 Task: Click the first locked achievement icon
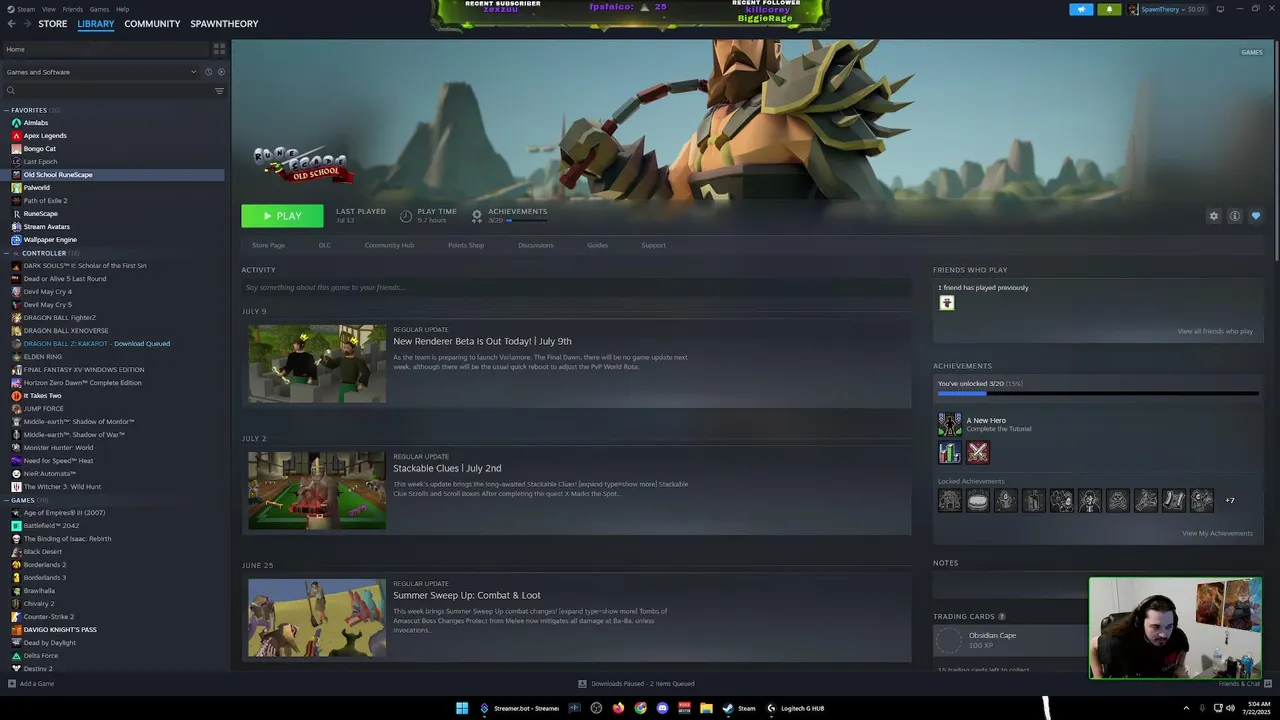tap(949, 500)
